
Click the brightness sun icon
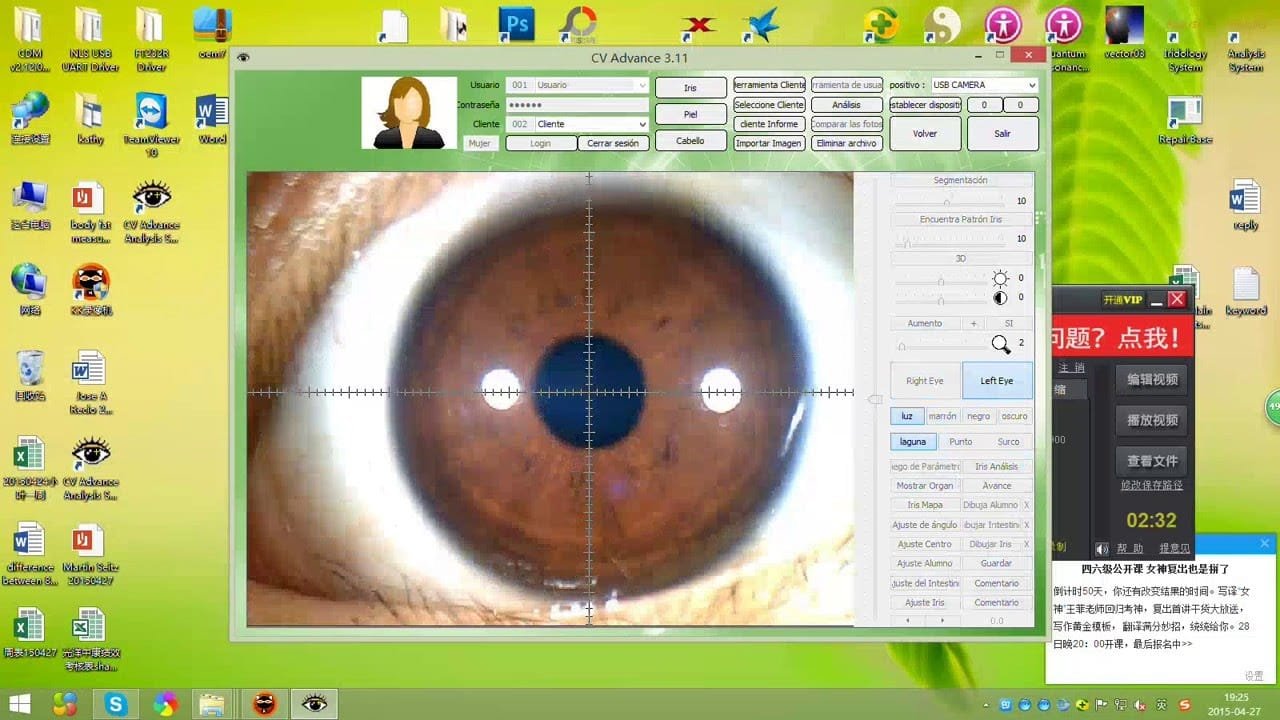1000,279
